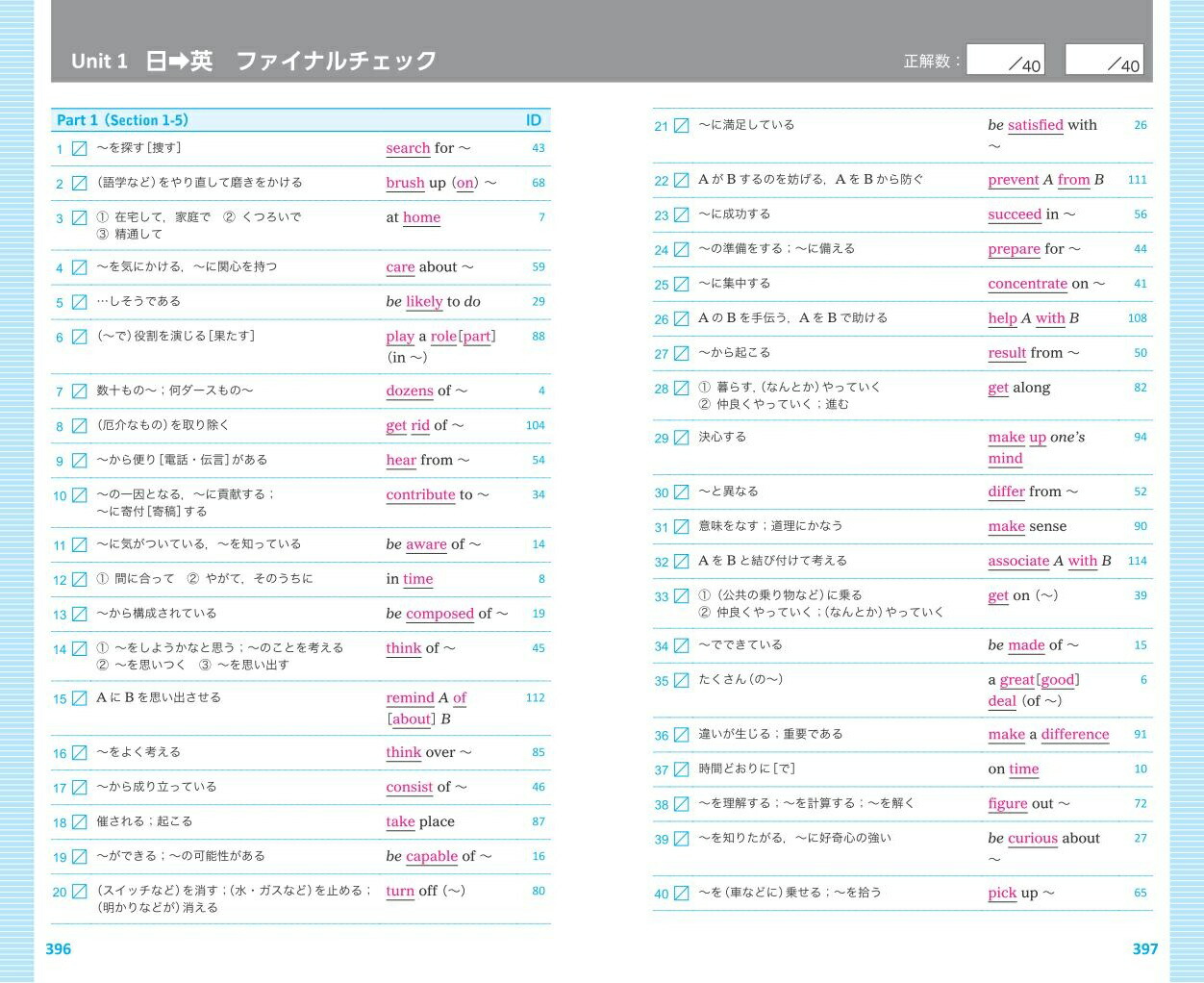Click the underlined word 'contribute'
Screen dimensions: 1204x983
(420, 495)
